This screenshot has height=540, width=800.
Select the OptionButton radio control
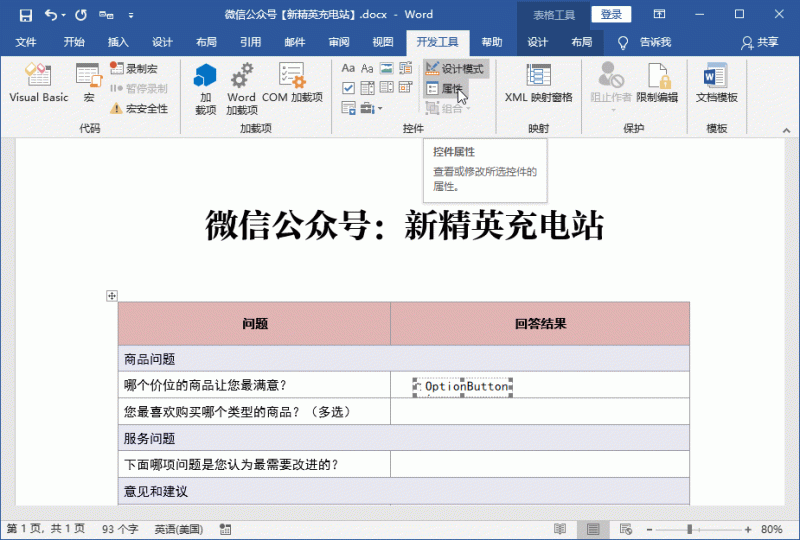463,387
